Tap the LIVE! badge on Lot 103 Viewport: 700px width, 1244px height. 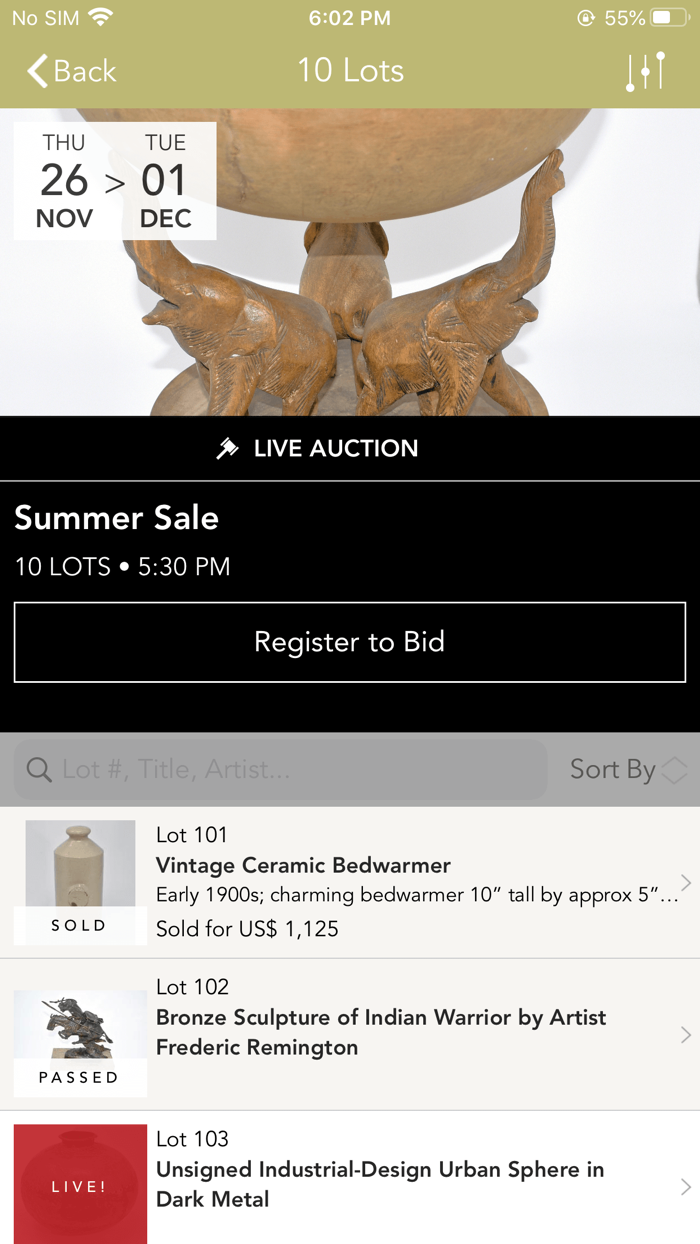point(80,1184)
